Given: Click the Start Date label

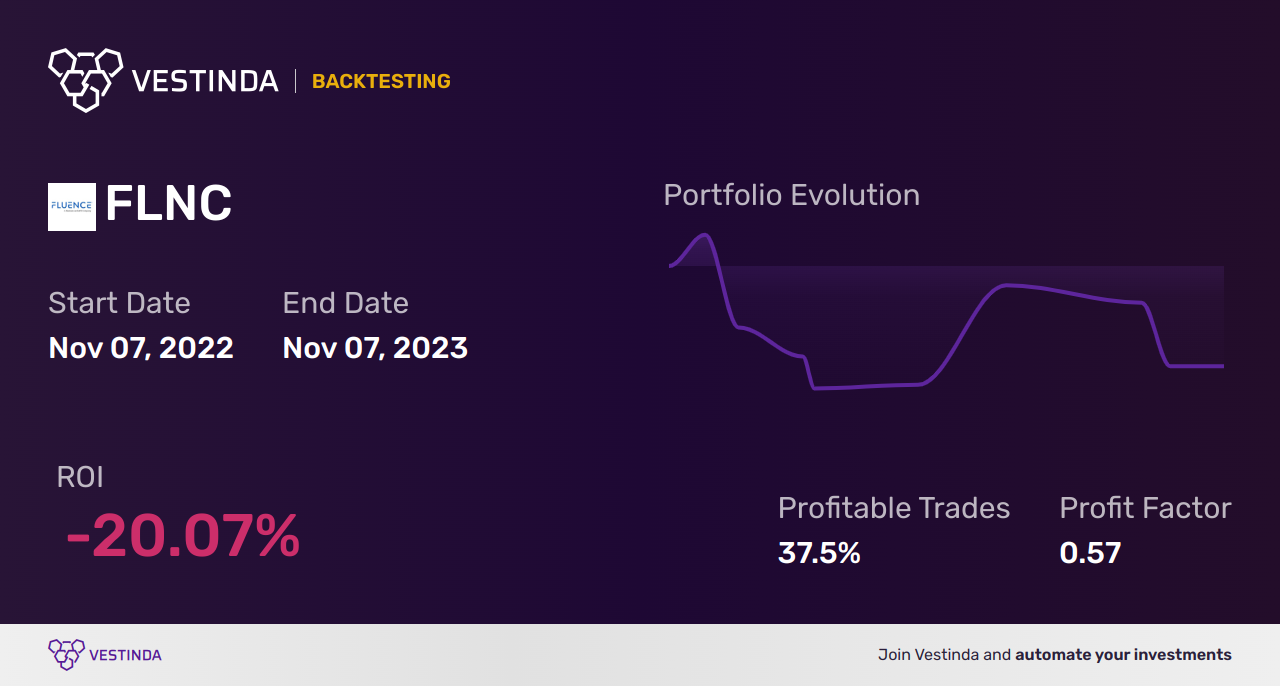Looking at the screenshot, I should click(119, 303).
